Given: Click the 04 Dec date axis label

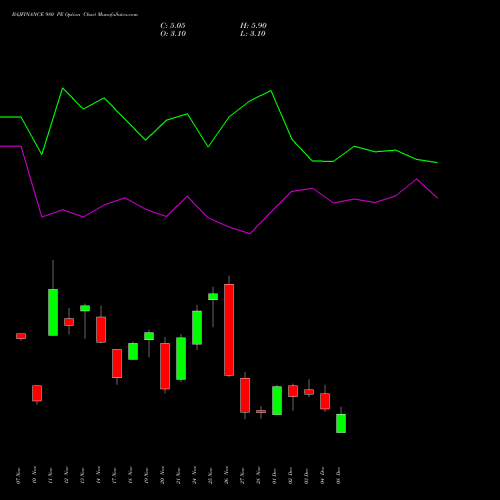Looking at the screenshot, I should (x=322, y=475).
